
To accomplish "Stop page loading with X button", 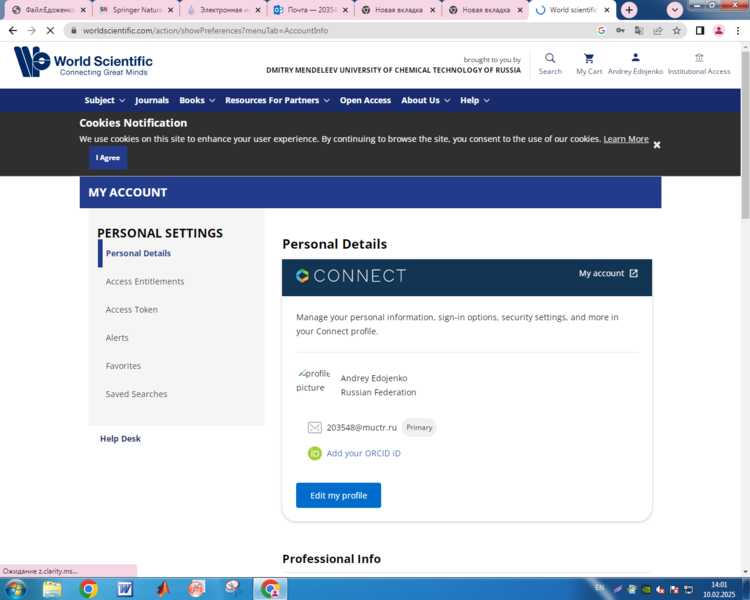I will click(x=50, y=31).
